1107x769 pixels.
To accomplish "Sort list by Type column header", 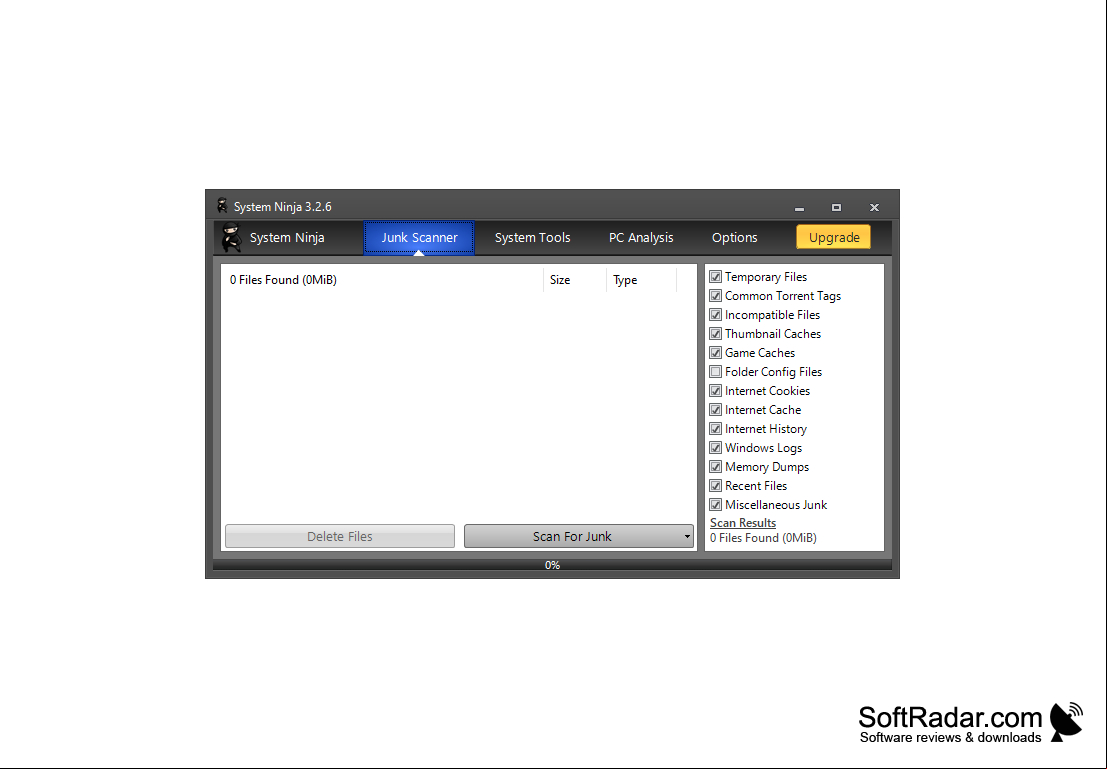I will point(641,280).
